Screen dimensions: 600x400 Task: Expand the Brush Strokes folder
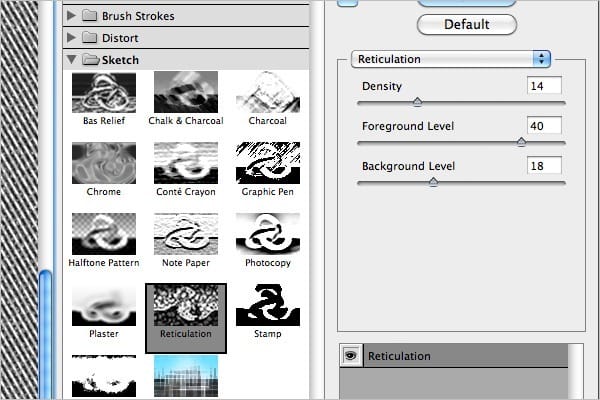tap(72, 16)
